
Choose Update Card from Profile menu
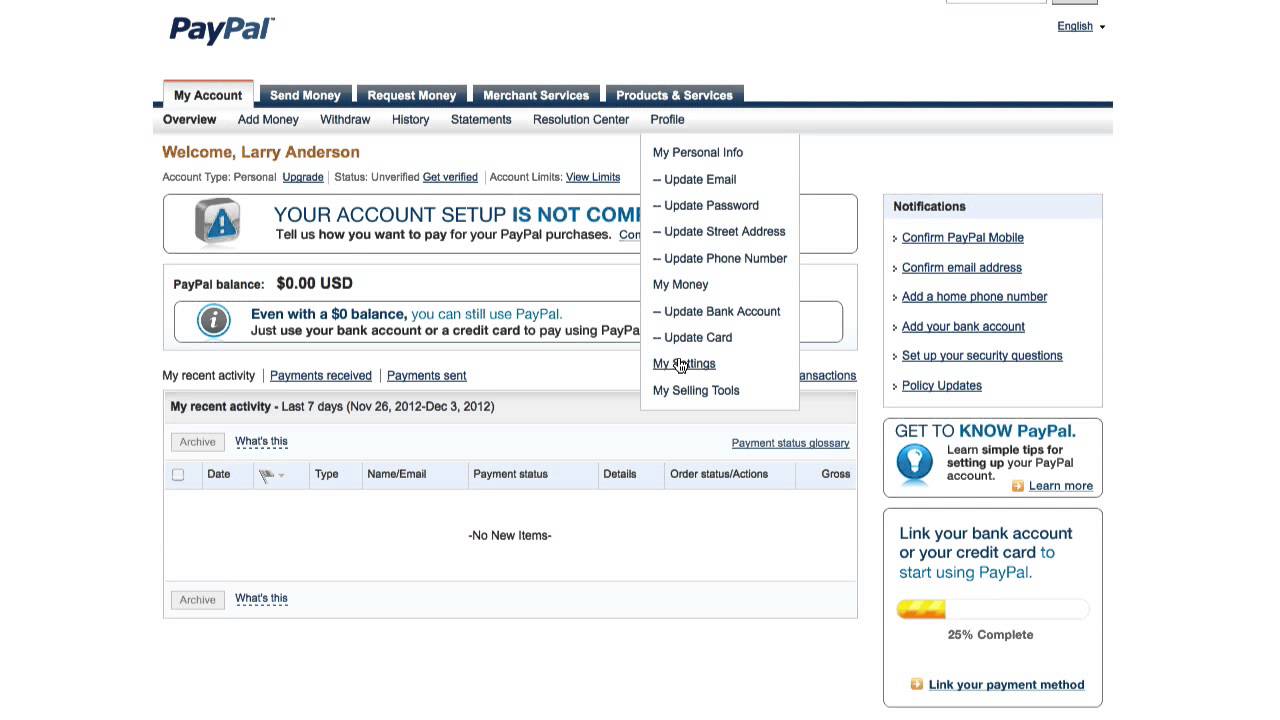click(x=693, y=337)
